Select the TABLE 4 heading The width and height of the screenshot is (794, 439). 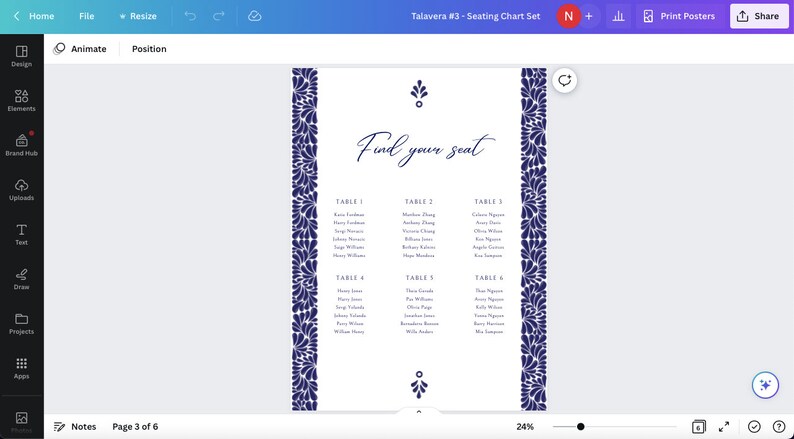(x=350, y=277)
